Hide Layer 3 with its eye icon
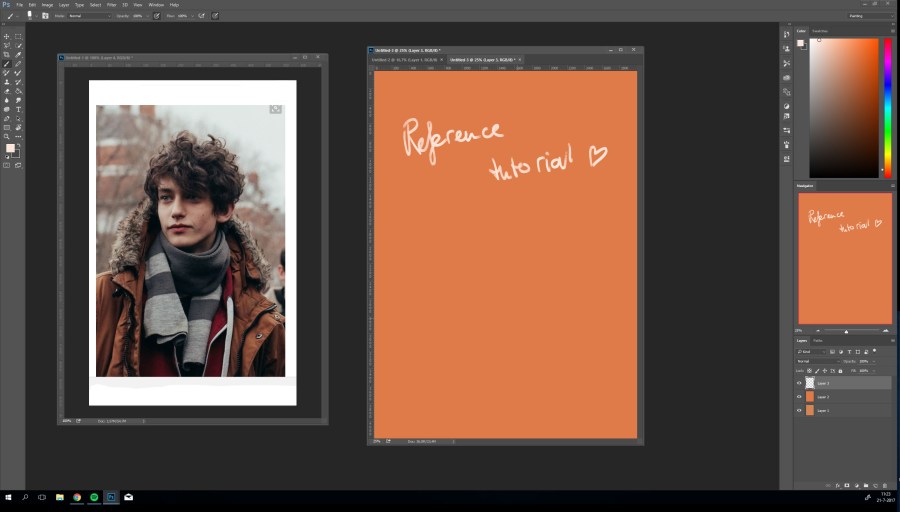Image resolution: width=900 pixels, height=512 pixels. point(799,383)
